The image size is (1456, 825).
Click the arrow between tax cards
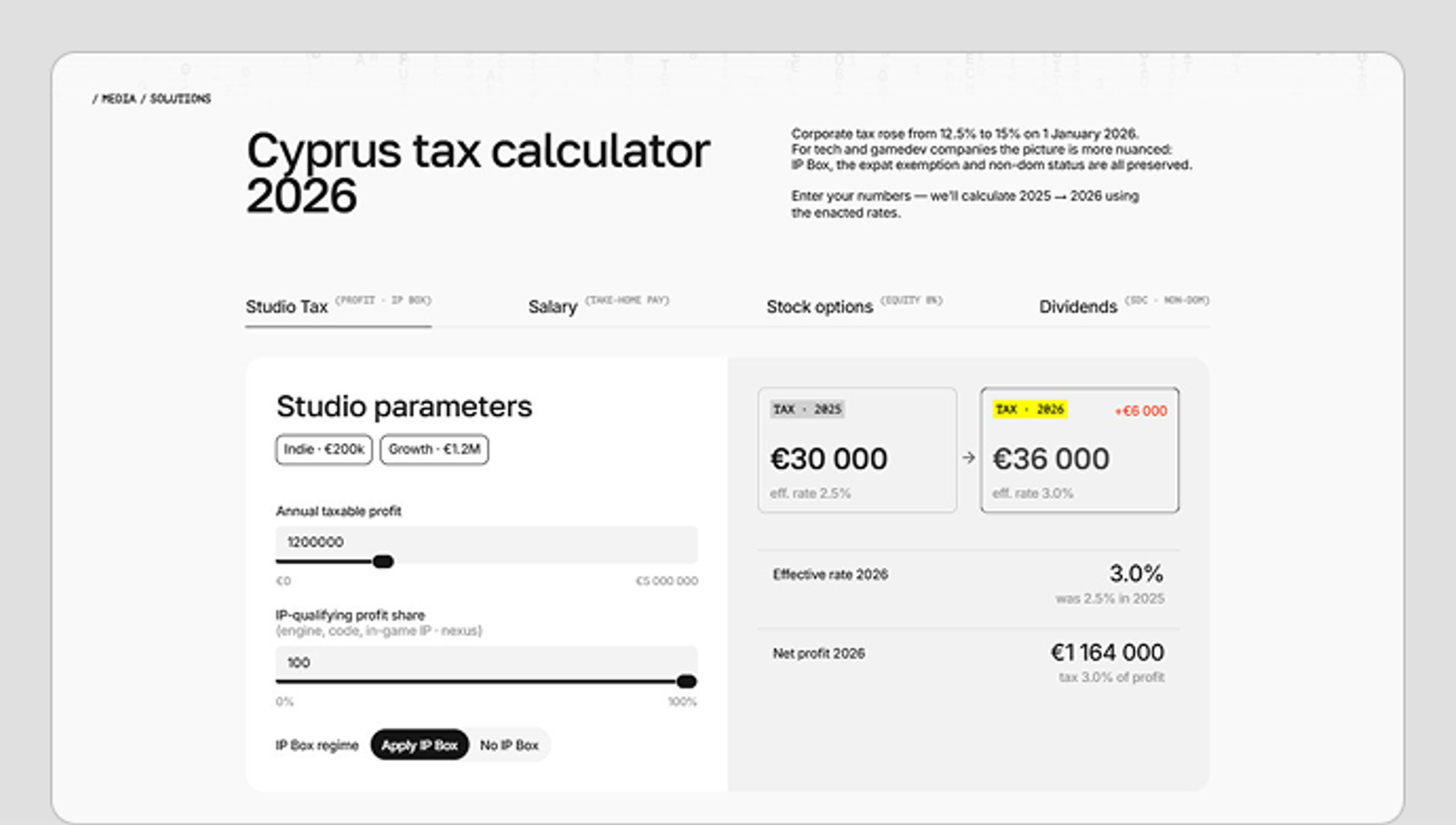pyautogui.click(x=969, y=458)
